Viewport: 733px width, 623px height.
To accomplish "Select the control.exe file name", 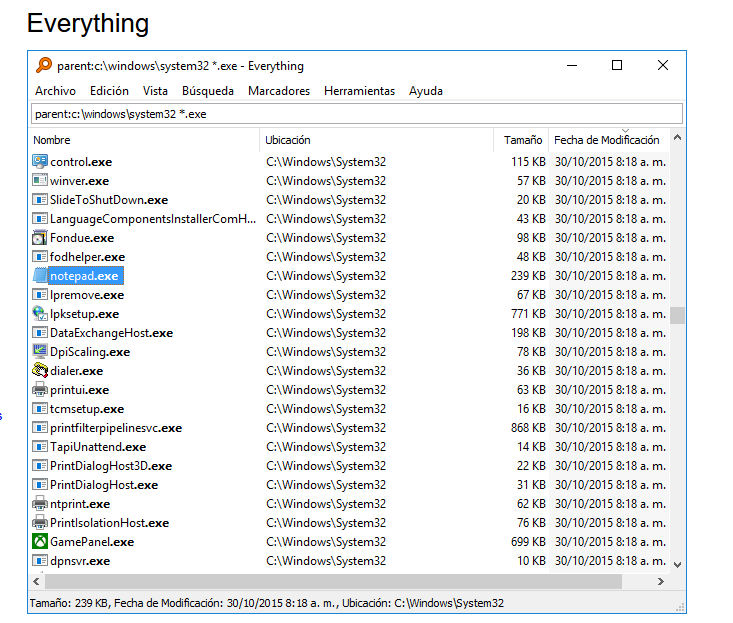I will (x=81, y=162).
